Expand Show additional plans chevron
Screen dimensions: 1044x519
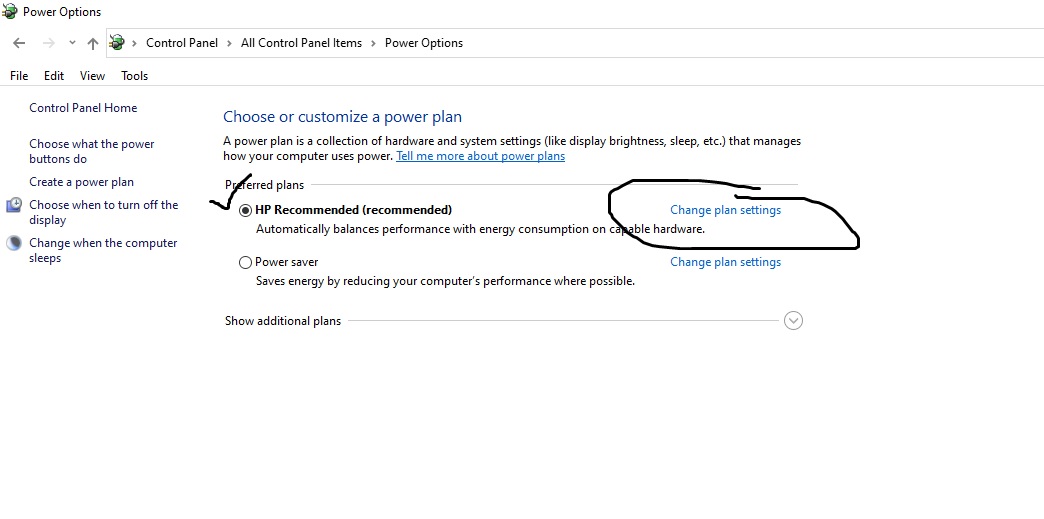click(x=793, y=321)
